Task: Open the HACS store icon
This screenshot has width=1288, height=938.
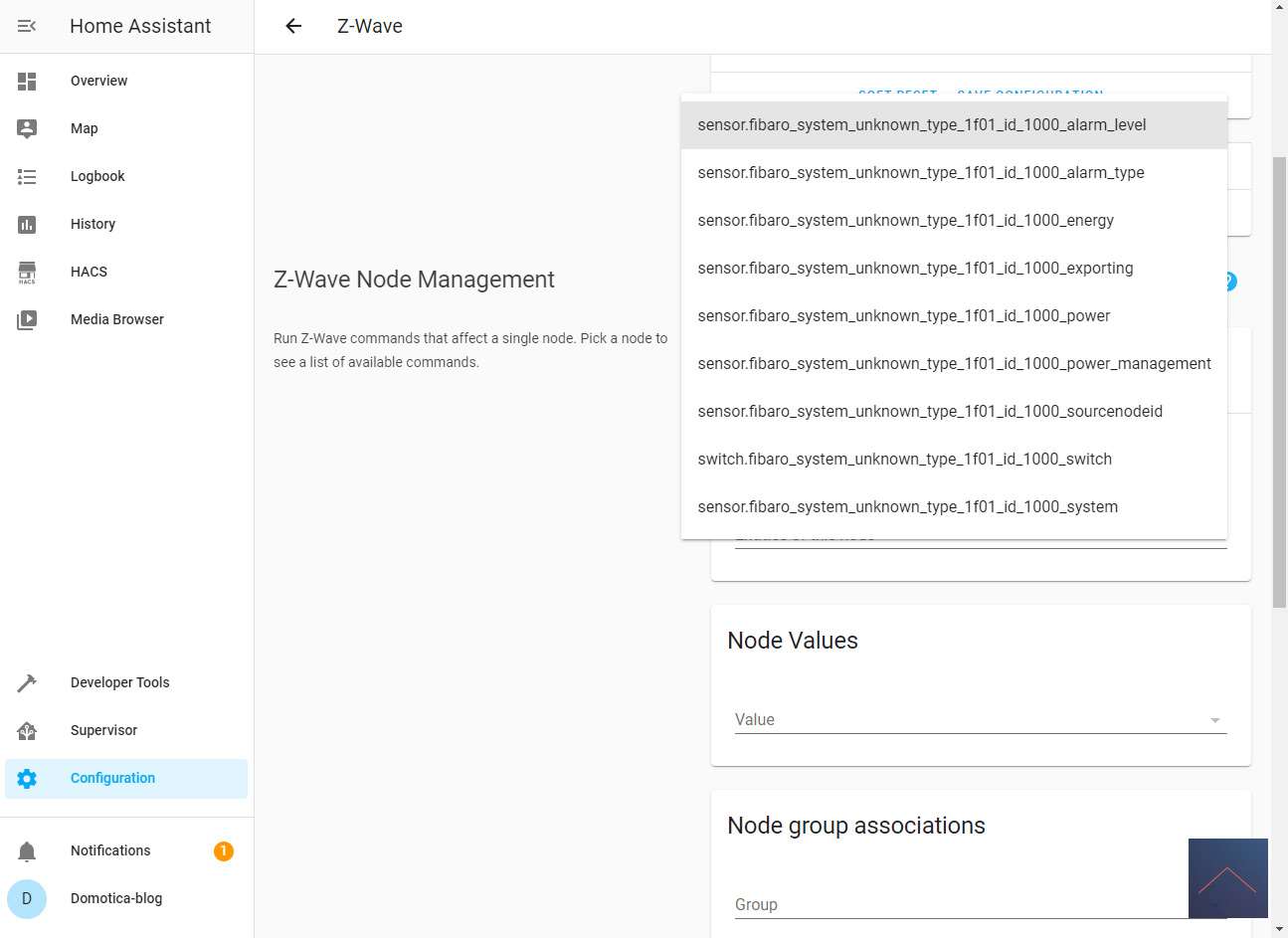Action: click(x=27, y=273)
